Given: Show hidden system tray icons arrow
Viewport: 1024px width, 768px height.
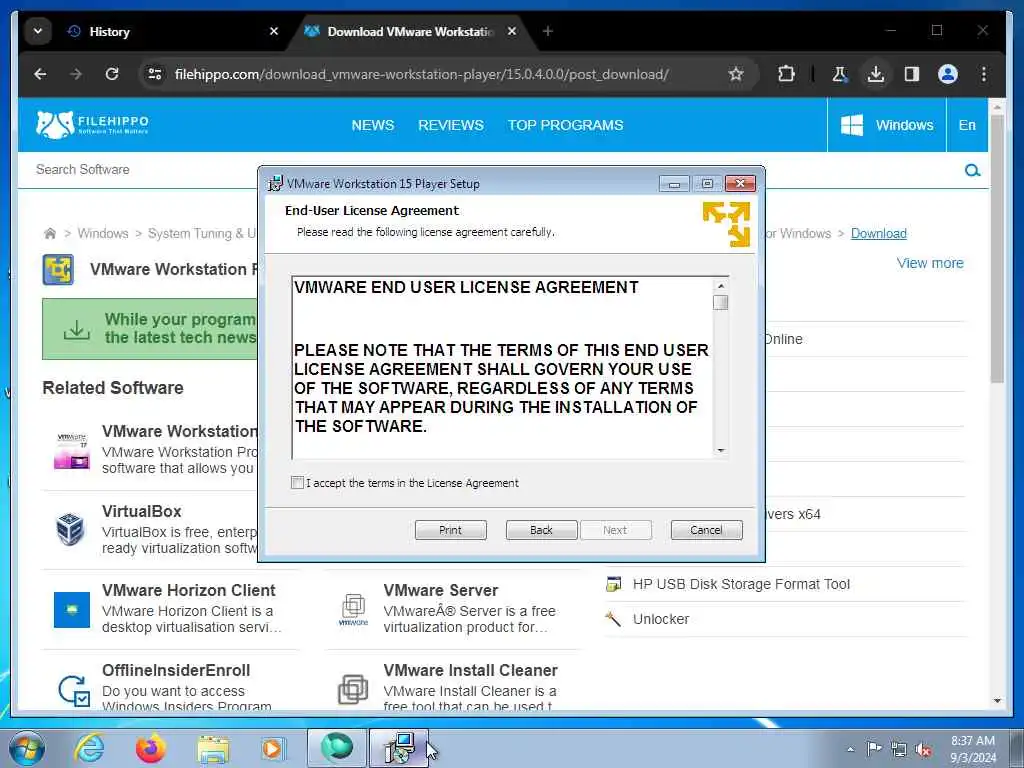Looking at the screenshot, I should [x=850, y=749].
